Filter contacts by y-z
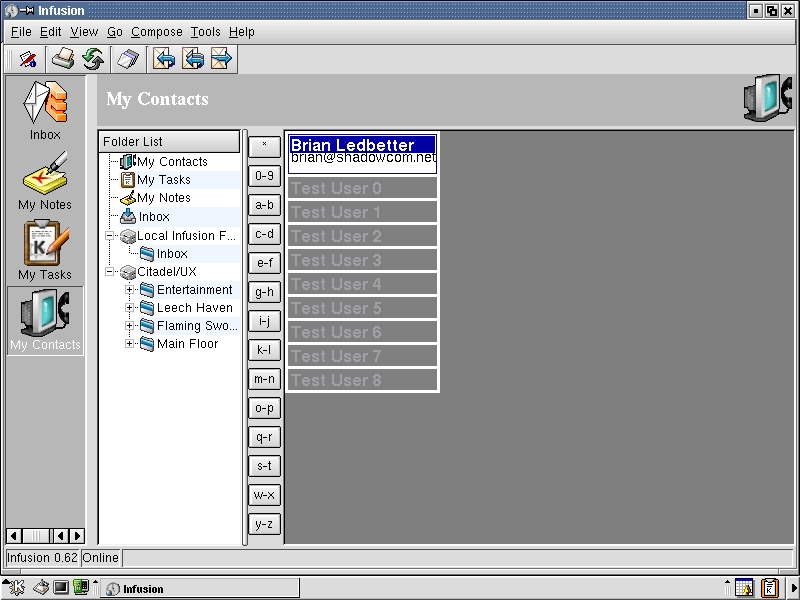Screen dimensions: 800x600 coord(264,524)
